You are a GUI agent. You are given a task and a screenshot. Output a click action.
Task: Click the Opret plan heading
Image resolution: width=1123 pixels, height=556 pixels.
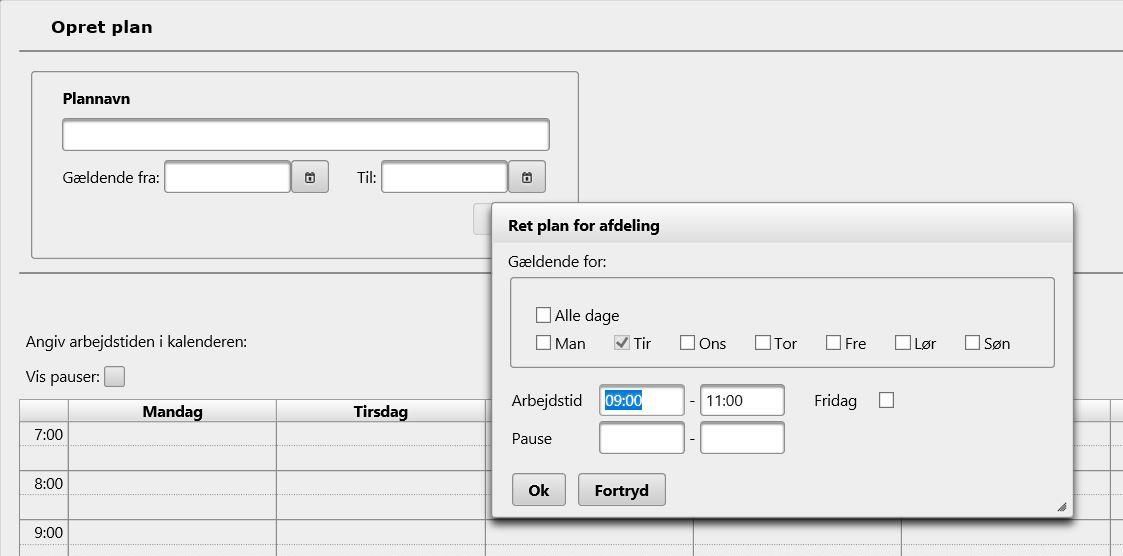pyautogui.click(x=102, y=28)
